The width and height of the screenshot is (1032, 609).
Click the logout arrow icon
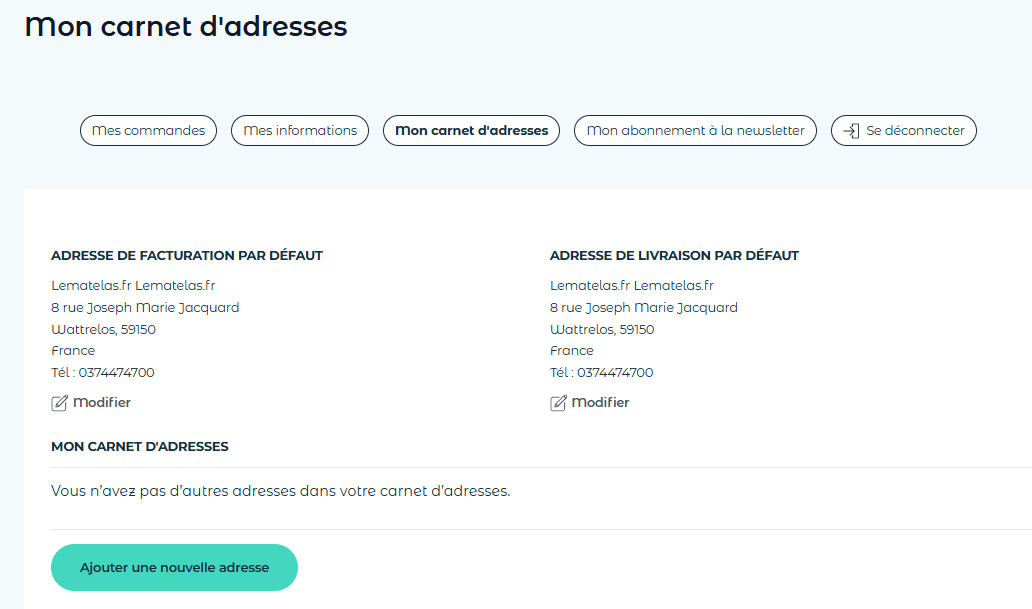(x=851, y=131)
